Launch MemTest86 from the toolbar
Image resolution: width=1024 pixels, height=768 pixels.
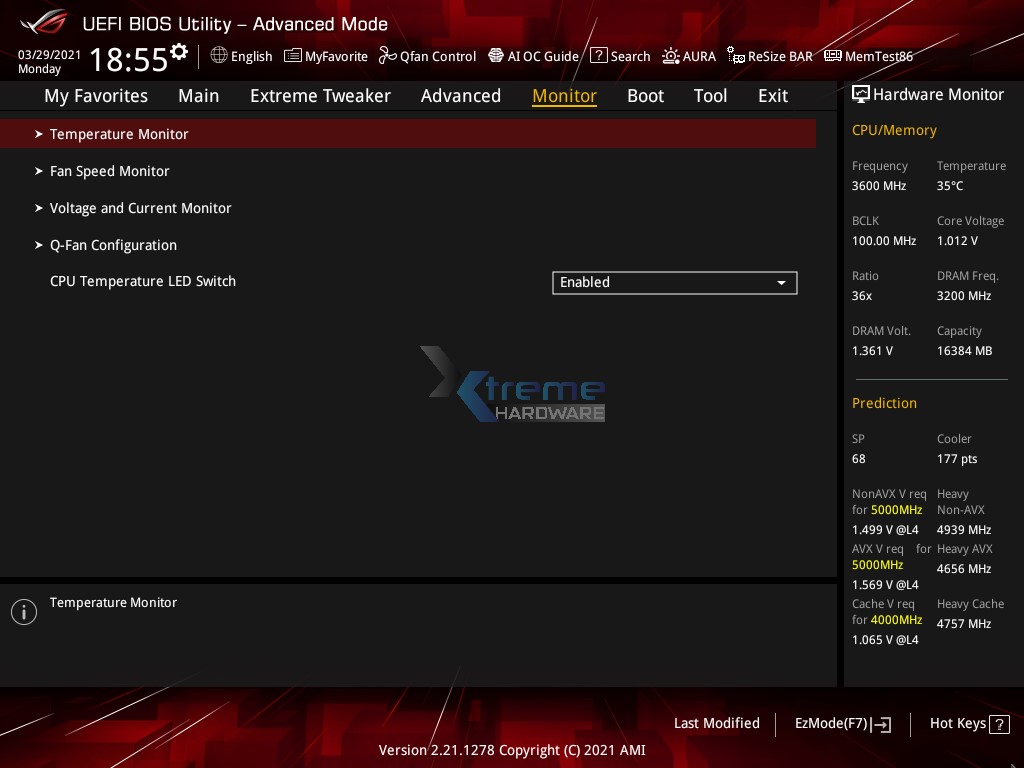(868, 56)
